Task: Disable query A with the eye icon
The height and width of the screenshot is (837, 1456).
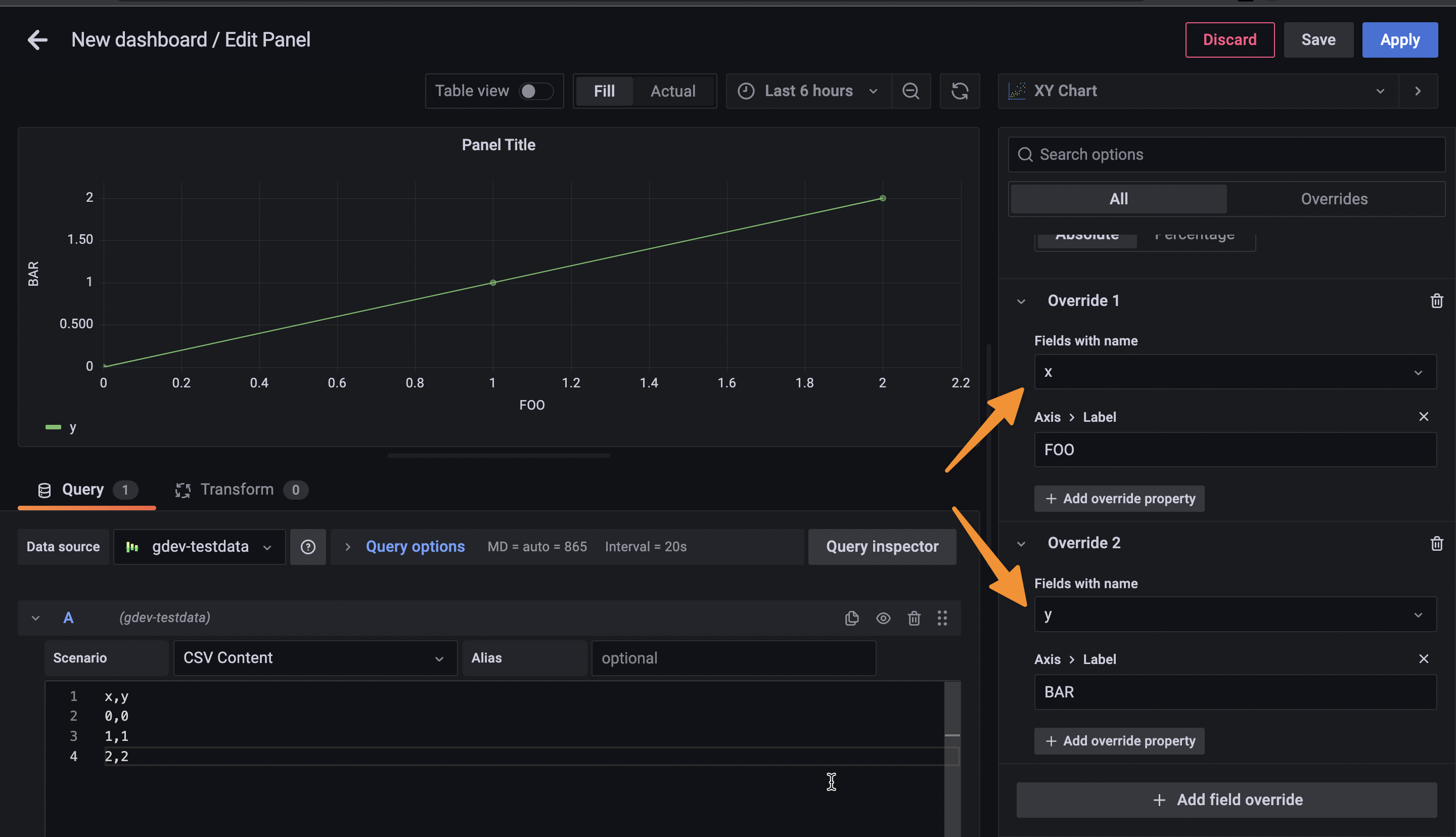Action: 883,618
